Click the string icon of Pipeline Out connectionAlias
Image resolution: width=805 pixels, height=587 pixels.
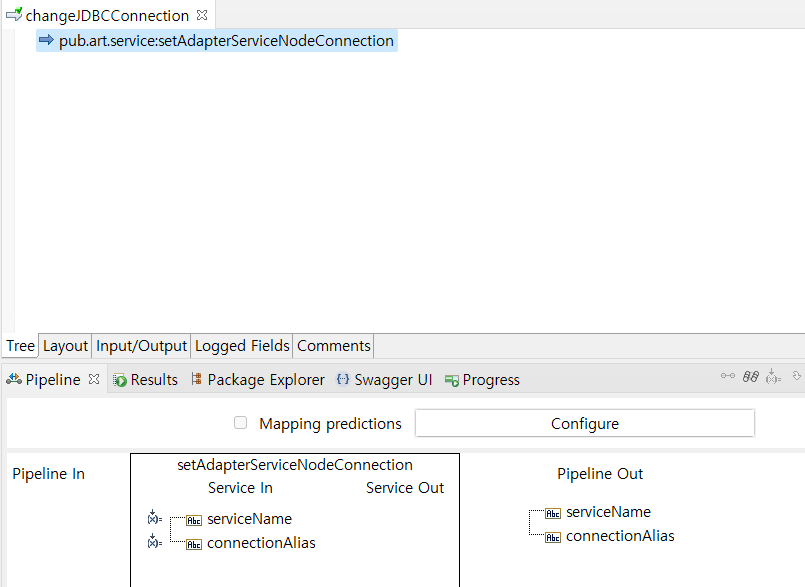click(x=552, y=537)
